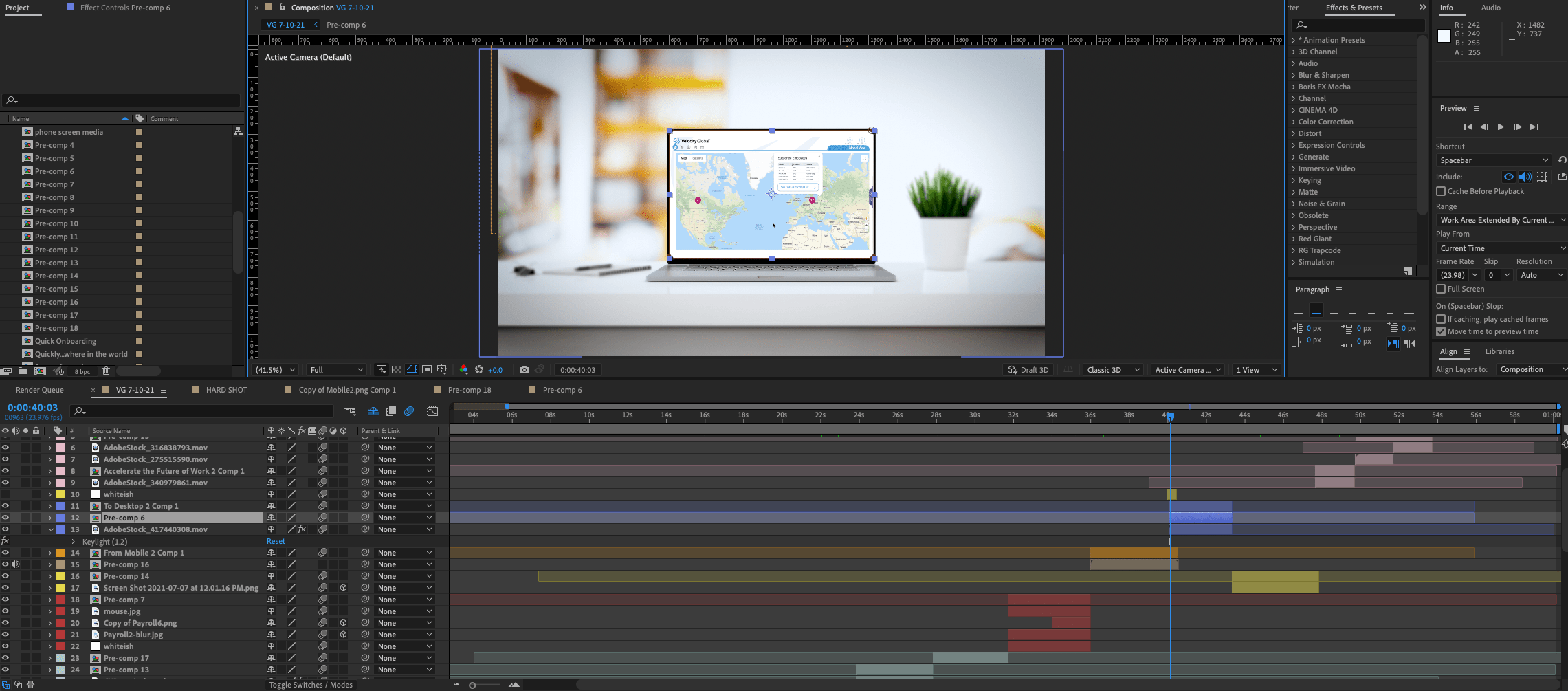The width and height of the screenshot is (1568, 691).
Task: Jump to last frame in Preview panel
Action: coord(1534,127)
